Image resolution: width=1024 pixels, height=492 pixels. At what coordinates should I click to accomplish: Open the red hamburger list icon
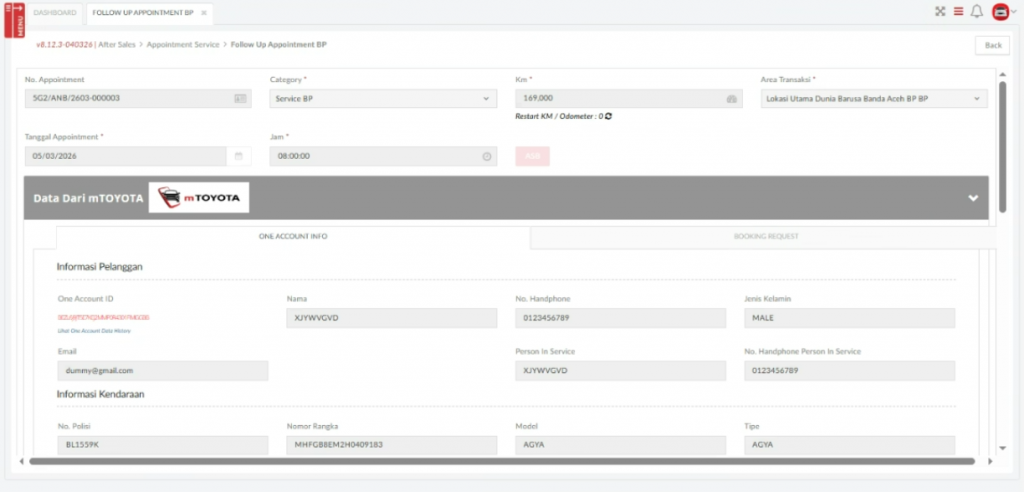pos(958,12)
